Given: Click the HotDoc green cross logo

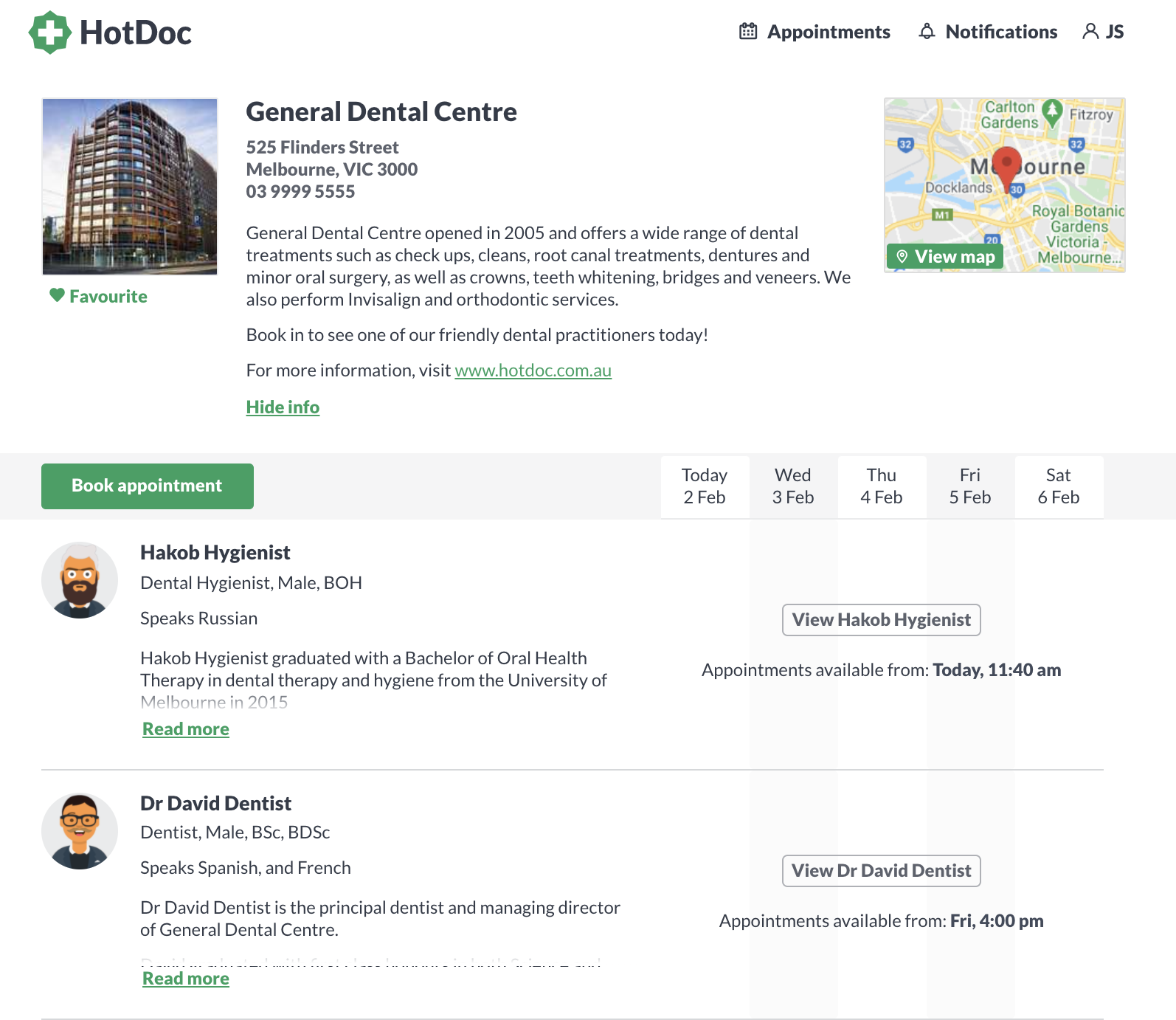Looking at the screenshot, I should [49, 32].
